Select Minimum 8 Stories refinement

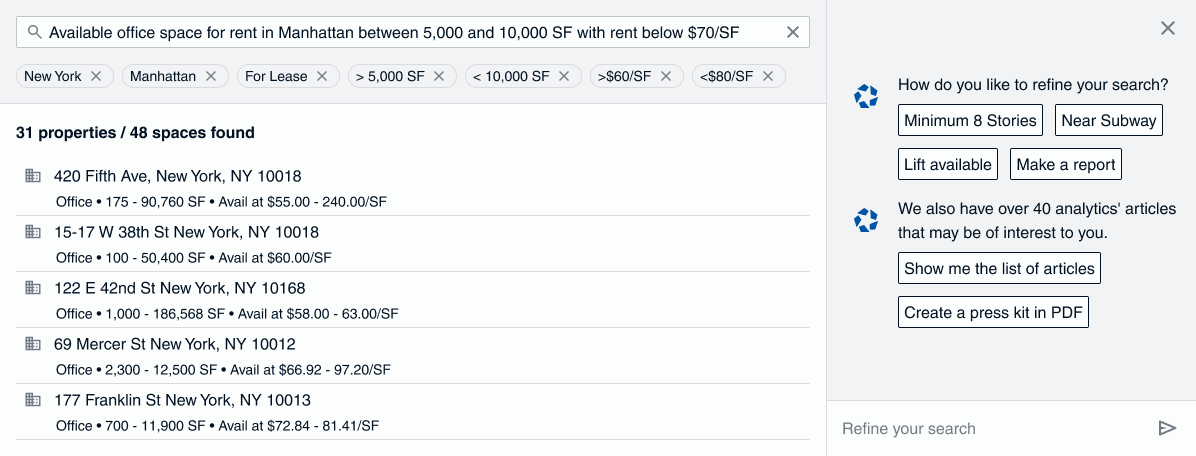point(970,120)
